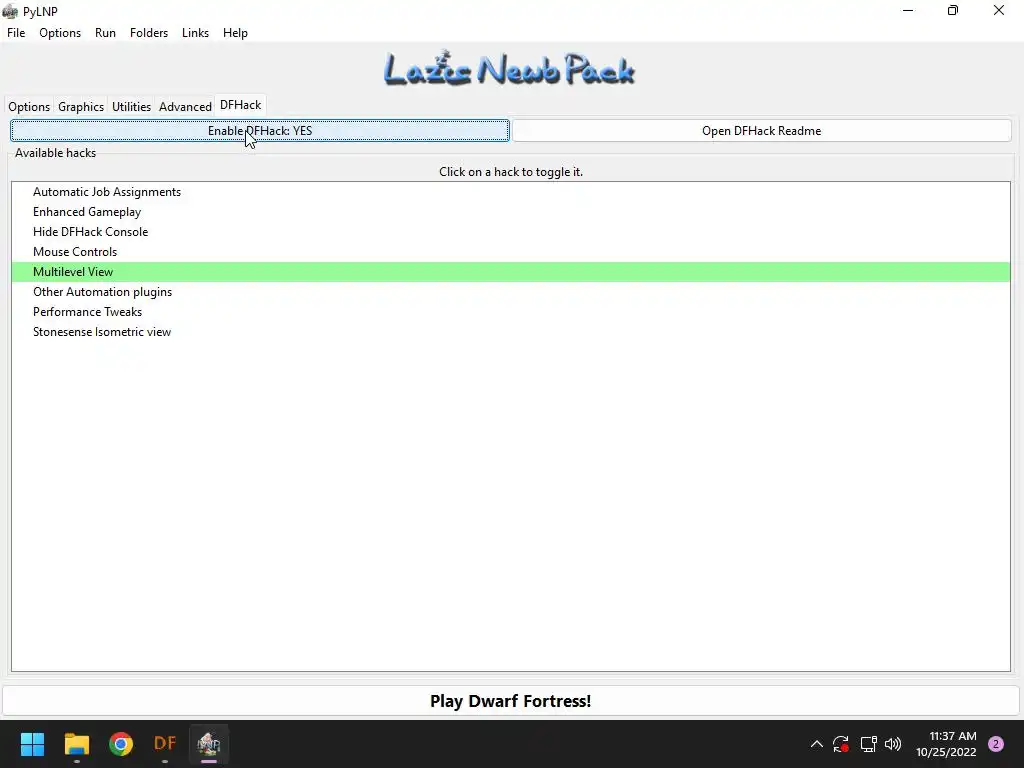Image resolution: width=1024 pixels, height=768 pixels.
Task: Click the PyLNP title bar app icon
Action: 10,11
